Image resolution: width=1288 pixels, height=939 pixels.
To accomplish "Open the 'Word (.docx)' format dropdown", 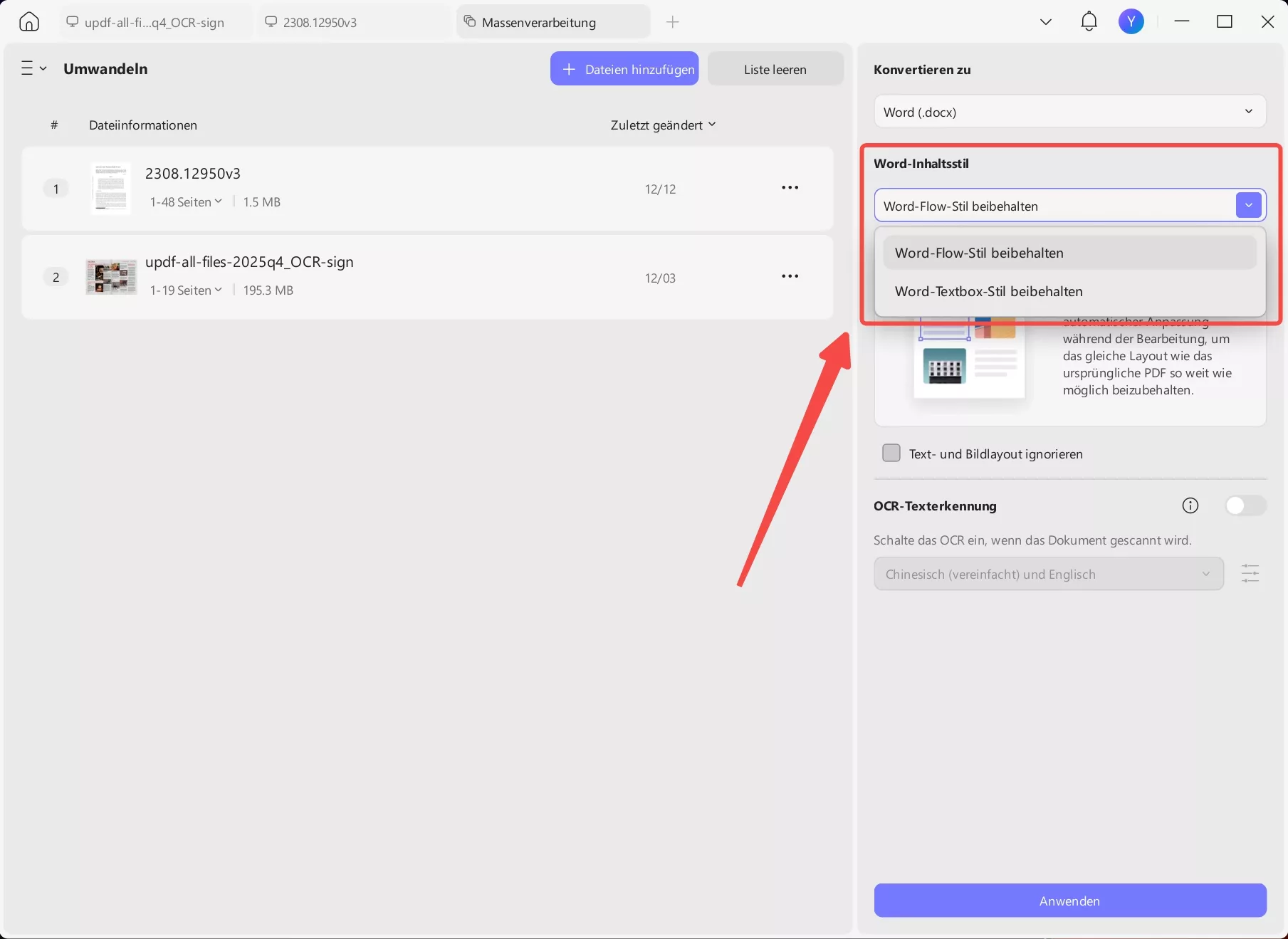I will 1069,112.
